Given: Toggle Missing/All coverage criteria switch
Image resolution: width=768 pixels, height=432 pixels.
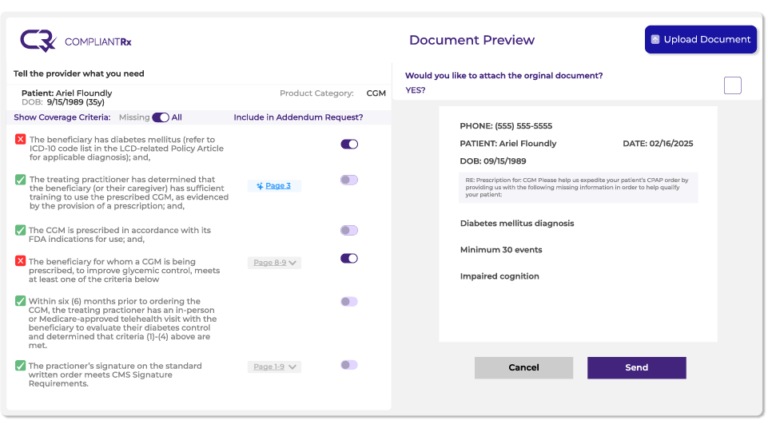Looking at the screenshot, I should click(x=160, y=117).
